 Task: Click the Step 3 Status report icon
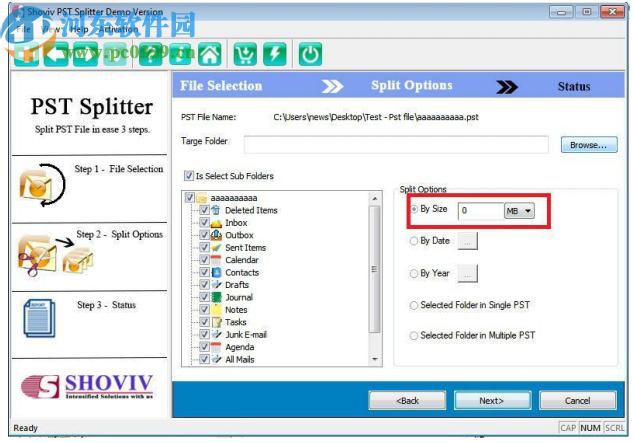(40, 318)
